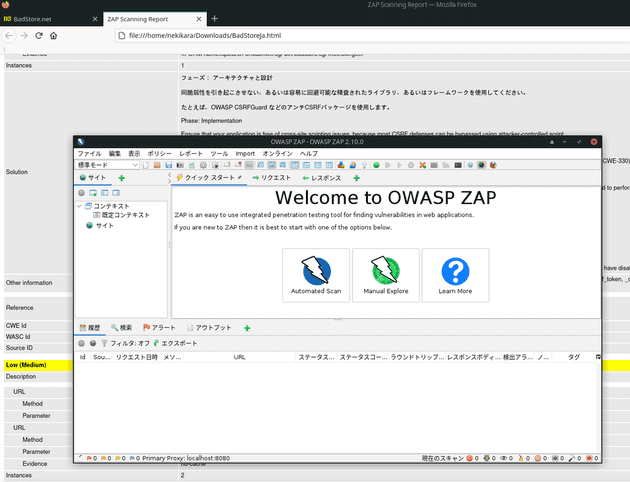Image resolution: width=630 pixels, height=482 pixels.
Task: Click the green circle break-on-all-requests icon
Action: (x=376, y=165)
